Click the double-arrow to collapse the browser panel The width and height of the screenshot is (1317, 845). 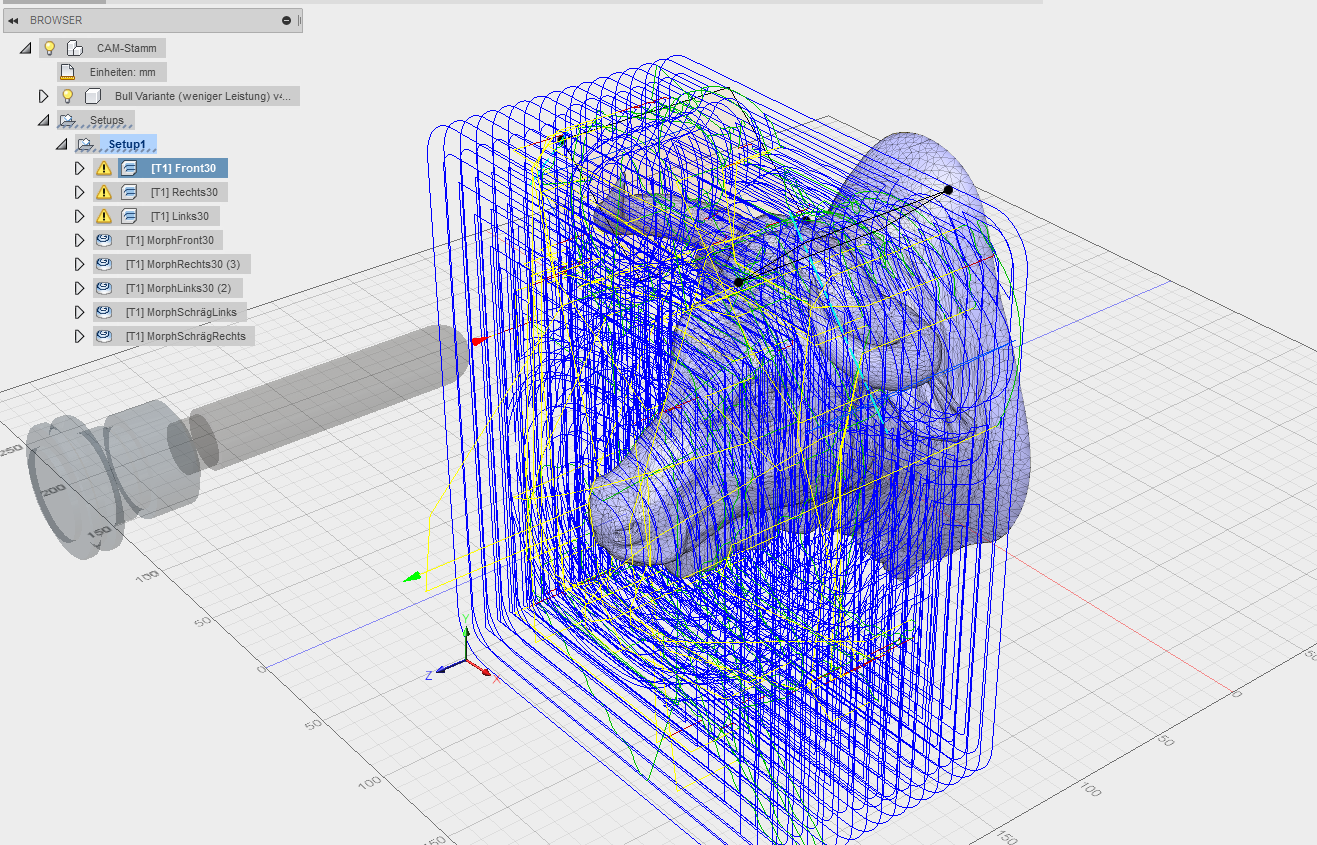pyautogui.click(x=12, y=19)
